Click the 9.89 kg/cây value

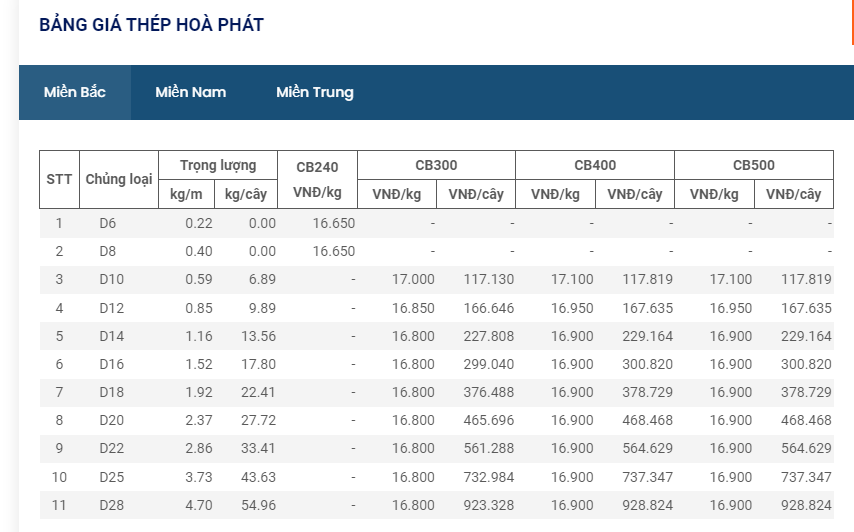(262, 308)
